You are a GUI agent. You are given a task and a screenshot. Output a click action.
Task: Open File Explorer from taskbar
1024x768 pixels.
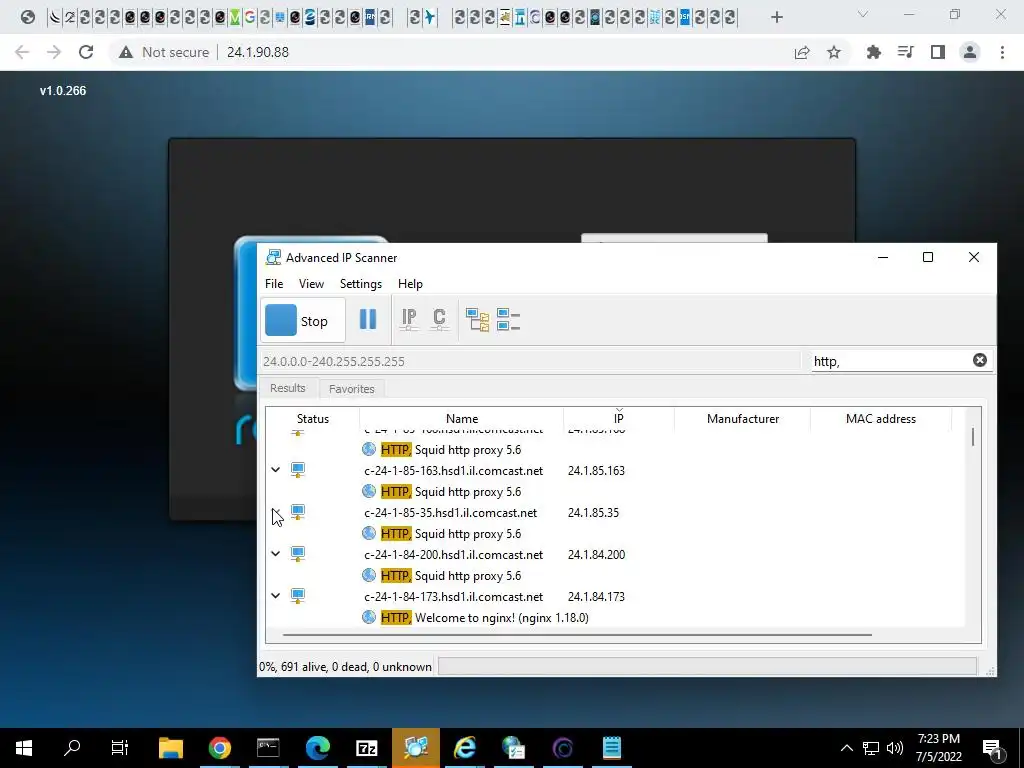tap(171, 748)
